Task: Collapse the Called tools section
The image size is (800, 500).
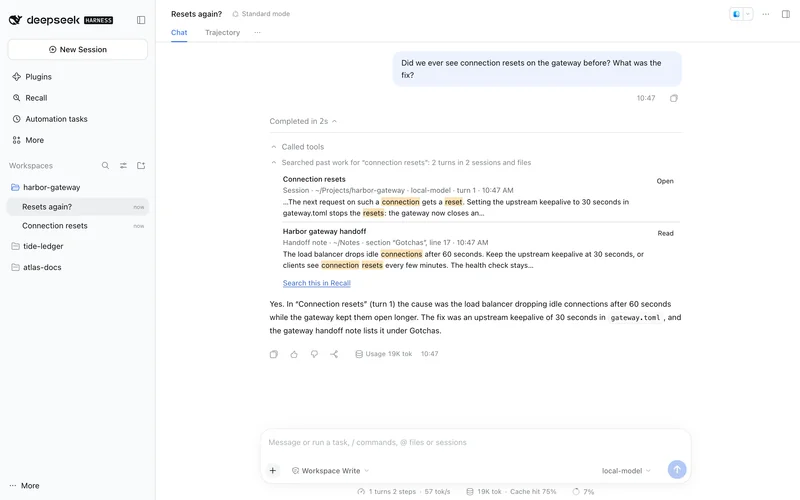Action: 297,146
